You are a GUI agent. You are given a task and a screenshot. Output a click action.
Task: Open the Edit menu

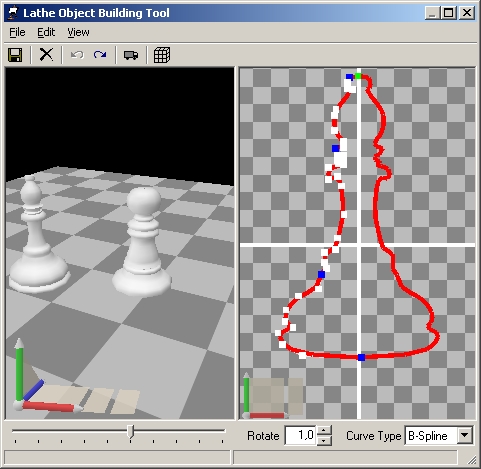(x=46, y=32)
